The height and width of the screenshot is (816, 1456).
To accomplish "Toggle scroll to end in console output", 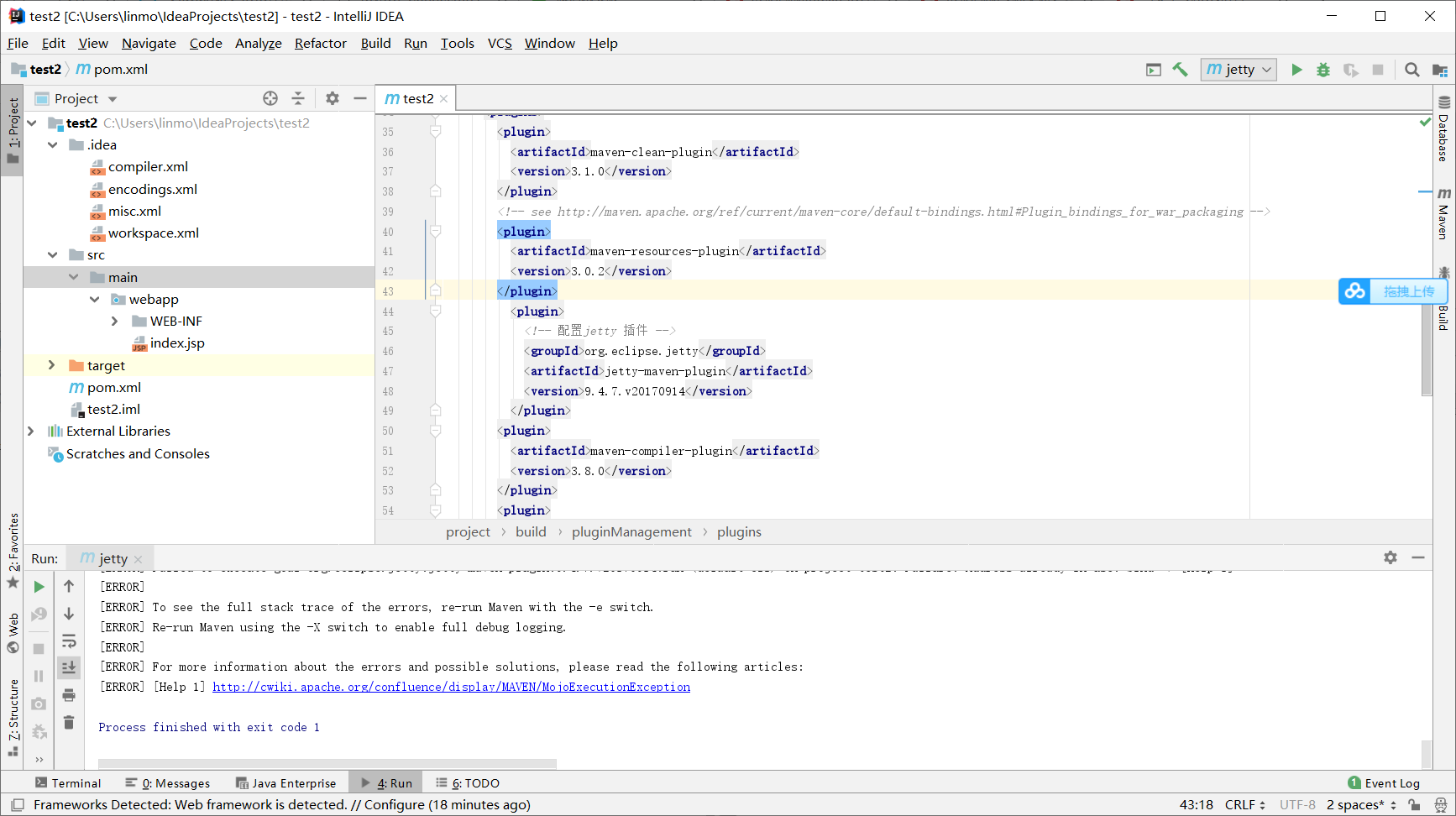I will pos(69,667).
